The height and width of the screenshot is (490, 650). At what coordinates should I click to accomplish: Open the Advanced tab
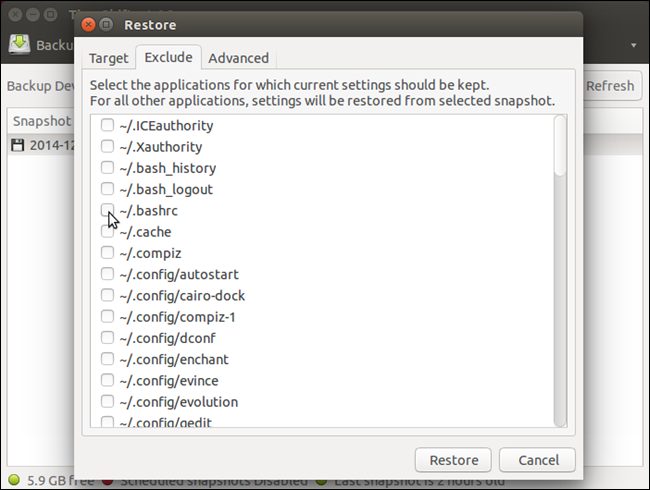238,58
